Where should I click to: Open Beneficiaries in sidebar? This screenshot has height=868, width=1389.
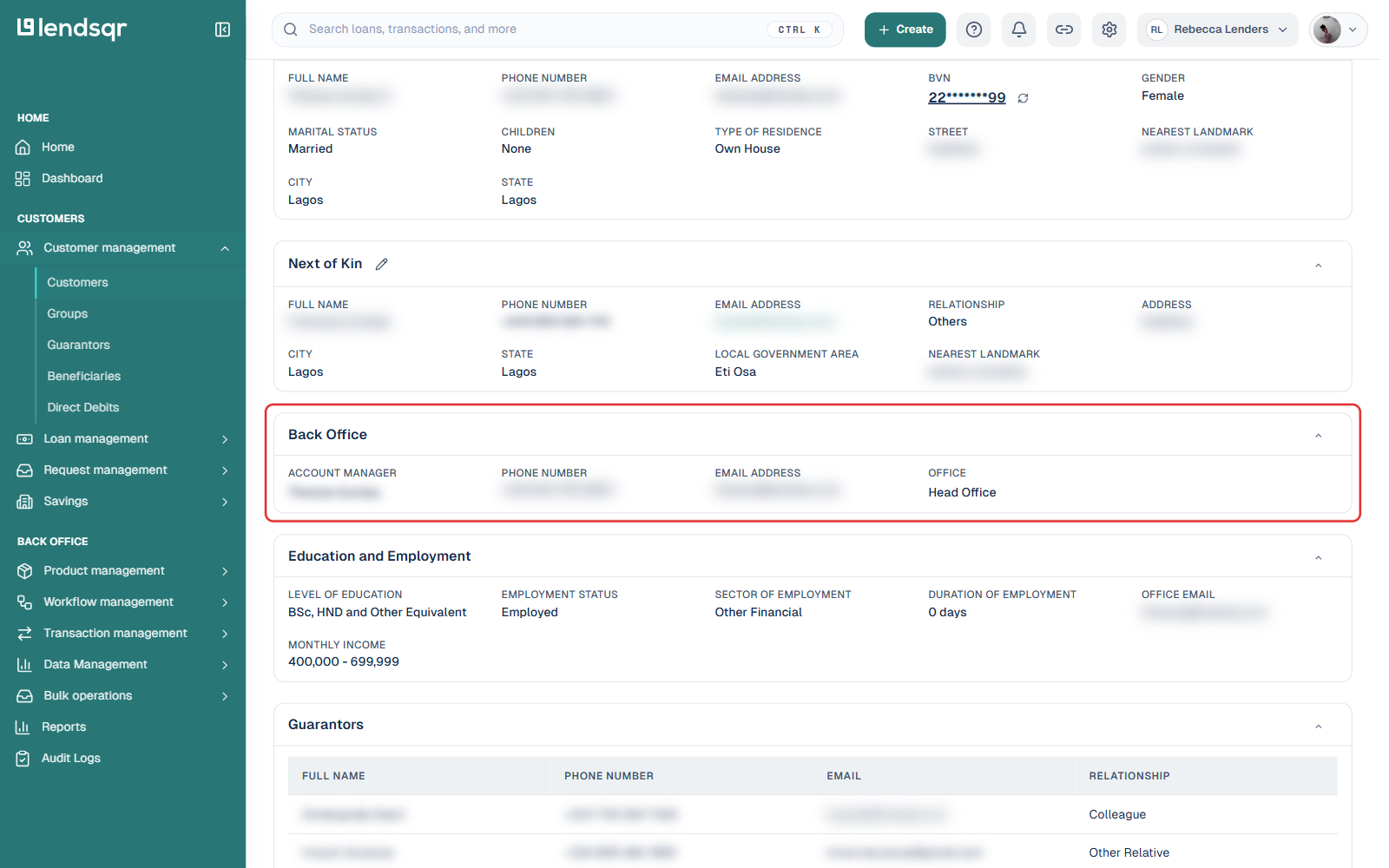(83, 377)
